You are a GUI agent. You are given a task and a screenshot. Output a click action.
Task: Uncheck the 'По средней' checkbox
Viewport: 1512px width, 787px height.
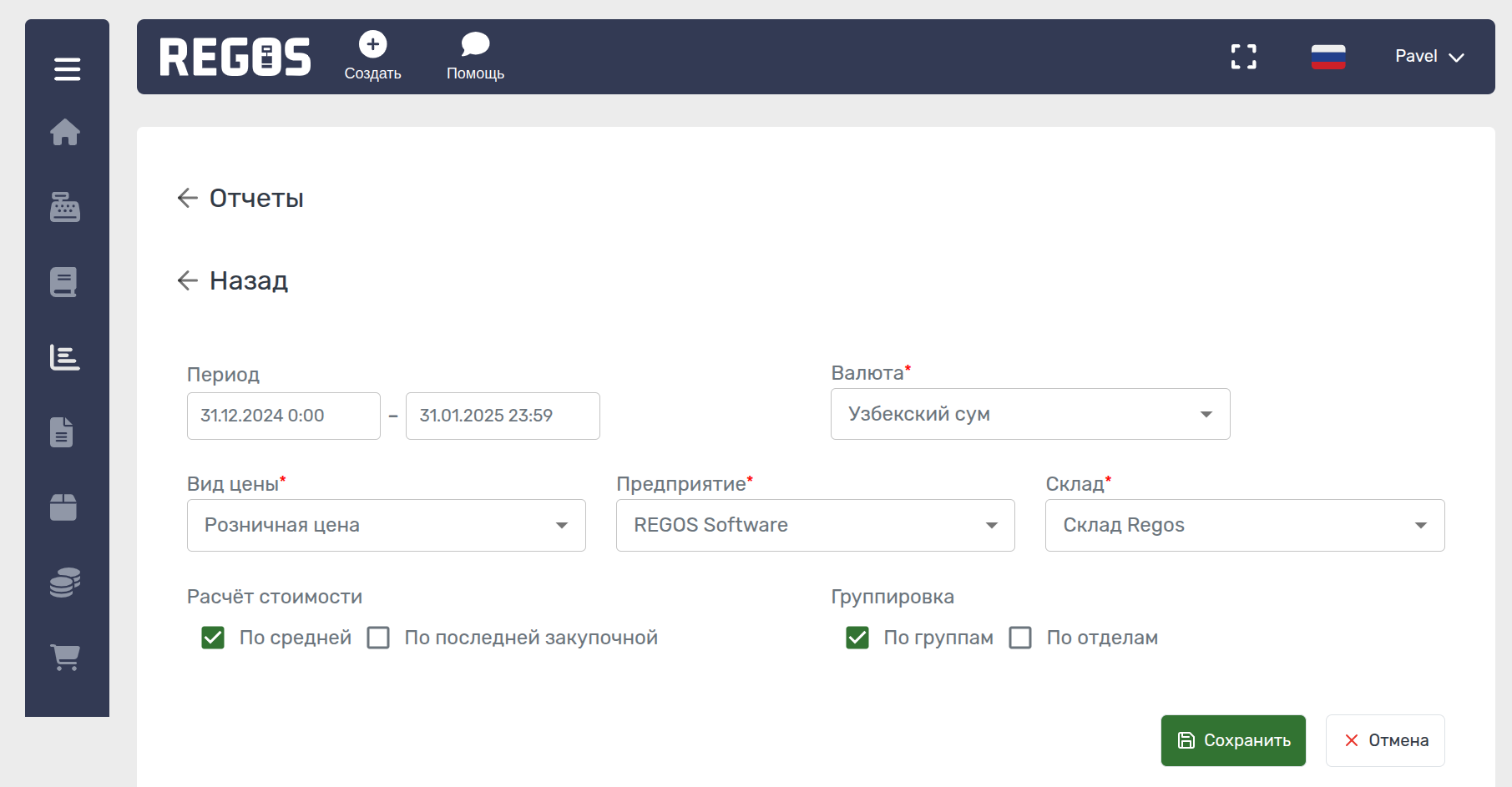click(x=213, y=638)
